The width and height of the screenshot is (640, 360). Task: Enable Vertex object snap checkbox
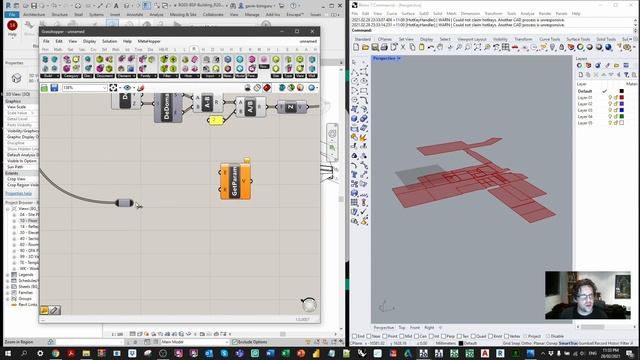(507, 336)
